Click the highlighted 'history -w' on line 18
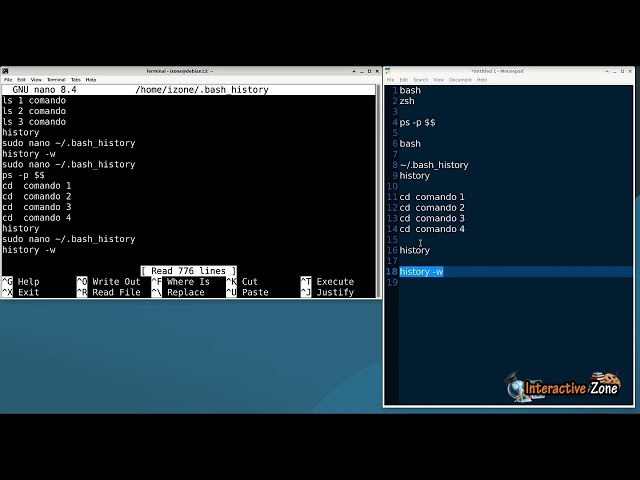The height and width of the screenshot is (480, 640). point(421,271)
